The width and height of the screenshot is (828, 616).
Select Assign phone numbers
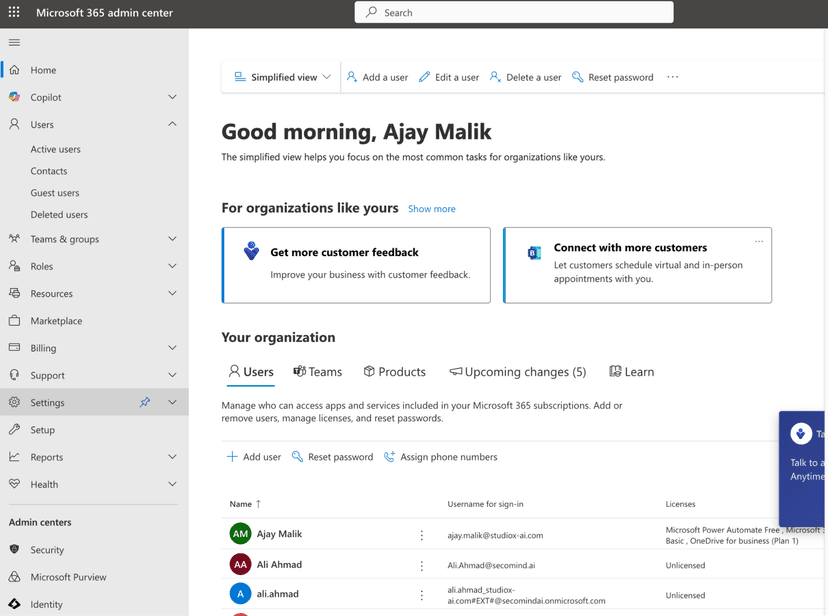(440, 457)
